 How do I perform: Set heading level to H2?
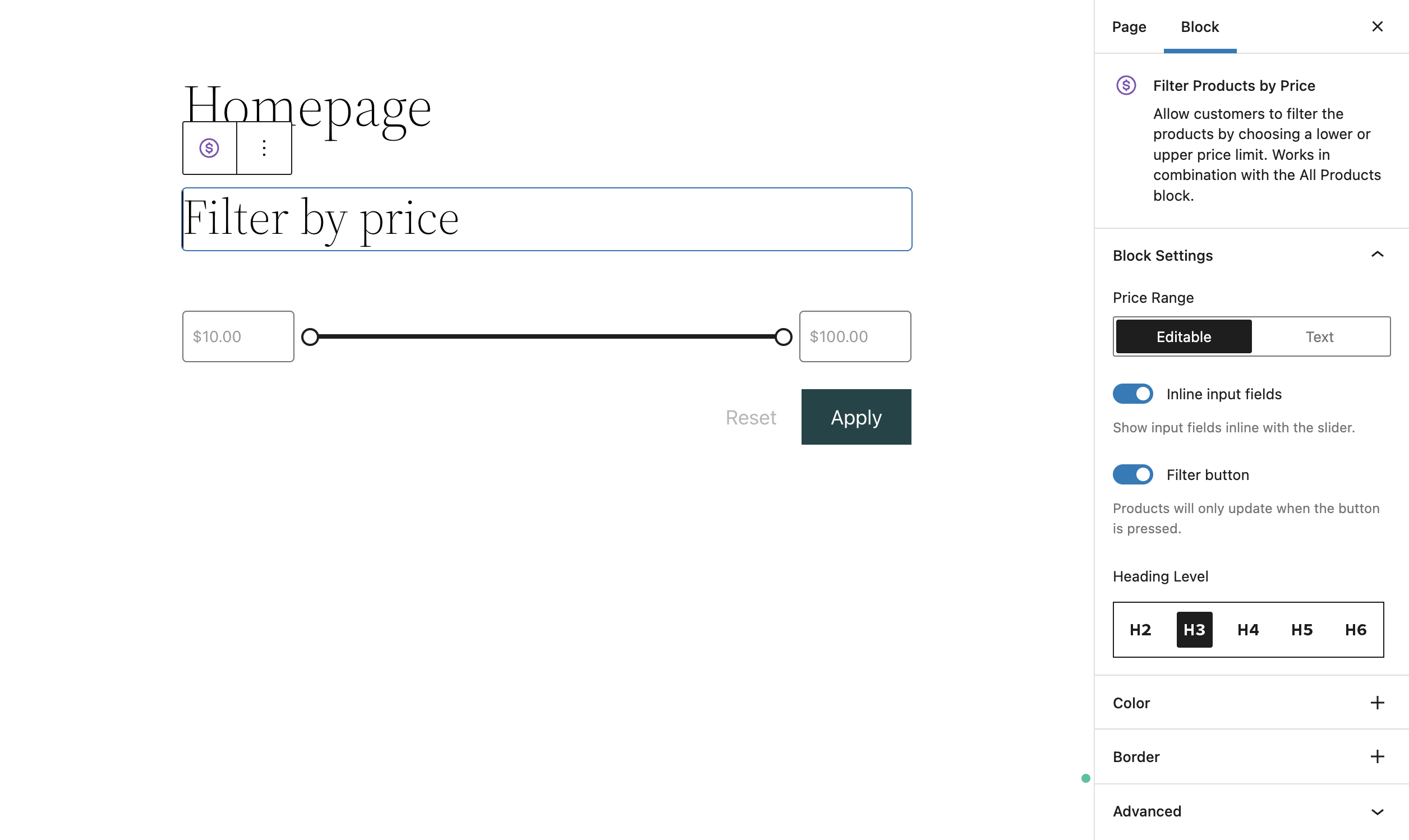1140,629
